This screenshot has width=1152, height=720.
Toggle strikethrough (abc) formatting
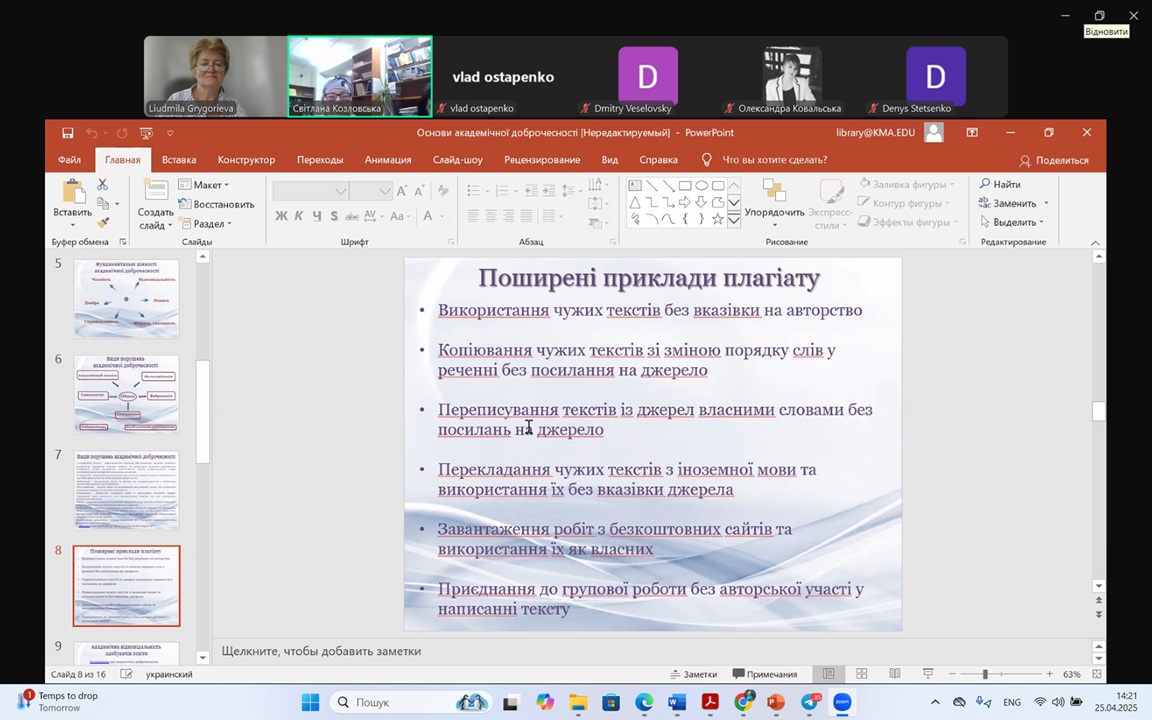pos(352,216)
